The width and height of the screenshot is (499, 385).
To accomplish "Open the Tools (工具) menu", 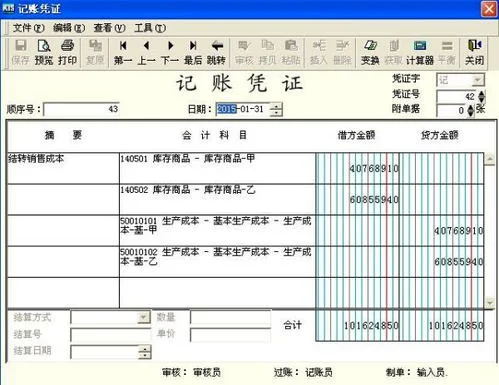I will (150, 28).
